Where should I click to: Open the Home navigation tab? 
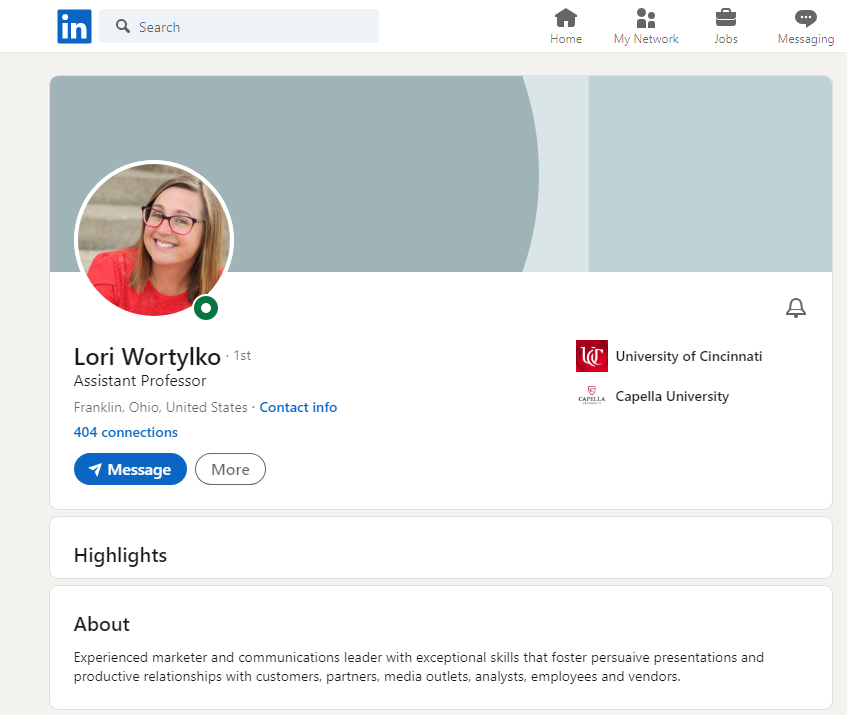[x=566, y=26]
